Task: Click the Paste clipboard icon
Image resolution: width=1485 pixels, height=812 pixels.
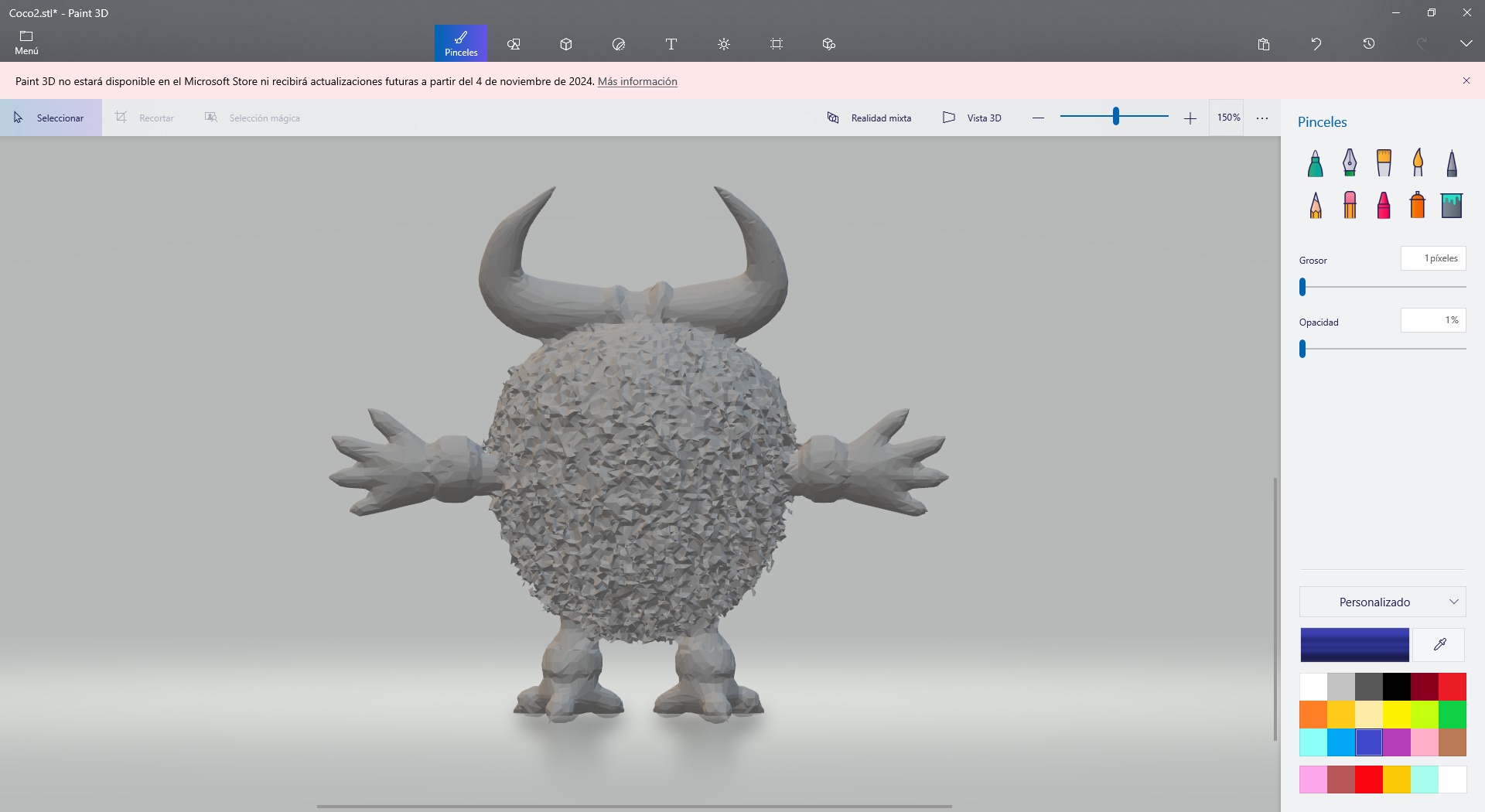Action: (1264, 44)
